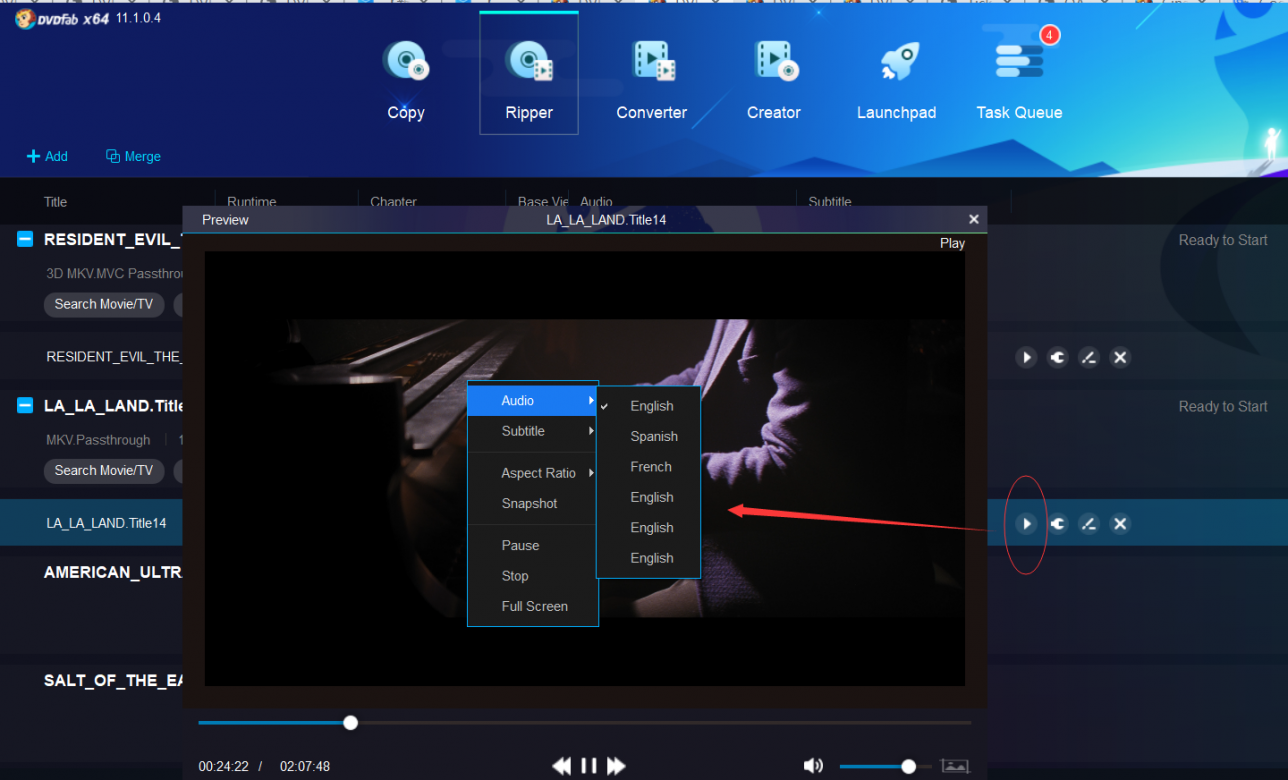Click the Play label in Preview

coord(952,243)
